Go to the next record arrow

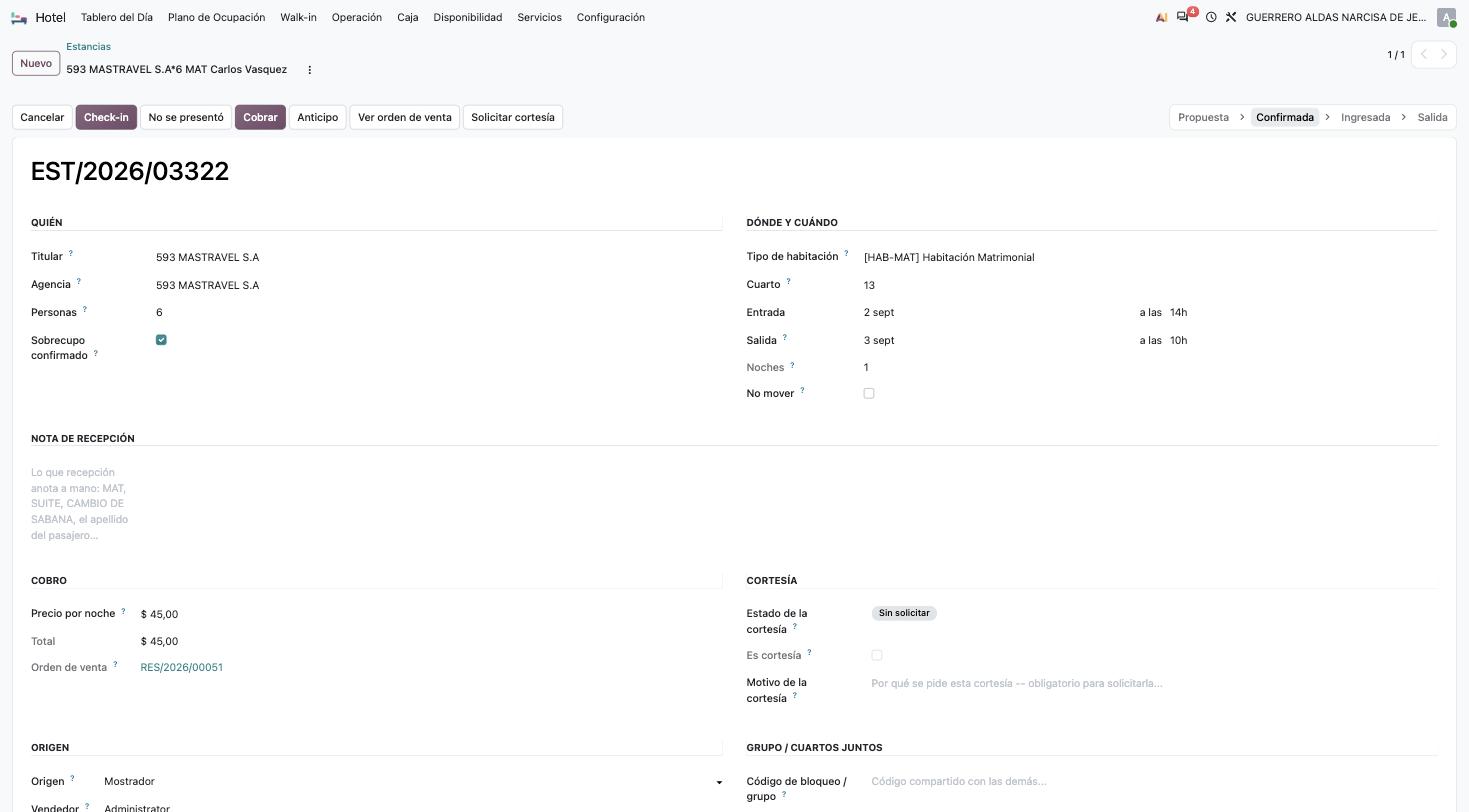pyautogui.click(x=1444, y=54)
